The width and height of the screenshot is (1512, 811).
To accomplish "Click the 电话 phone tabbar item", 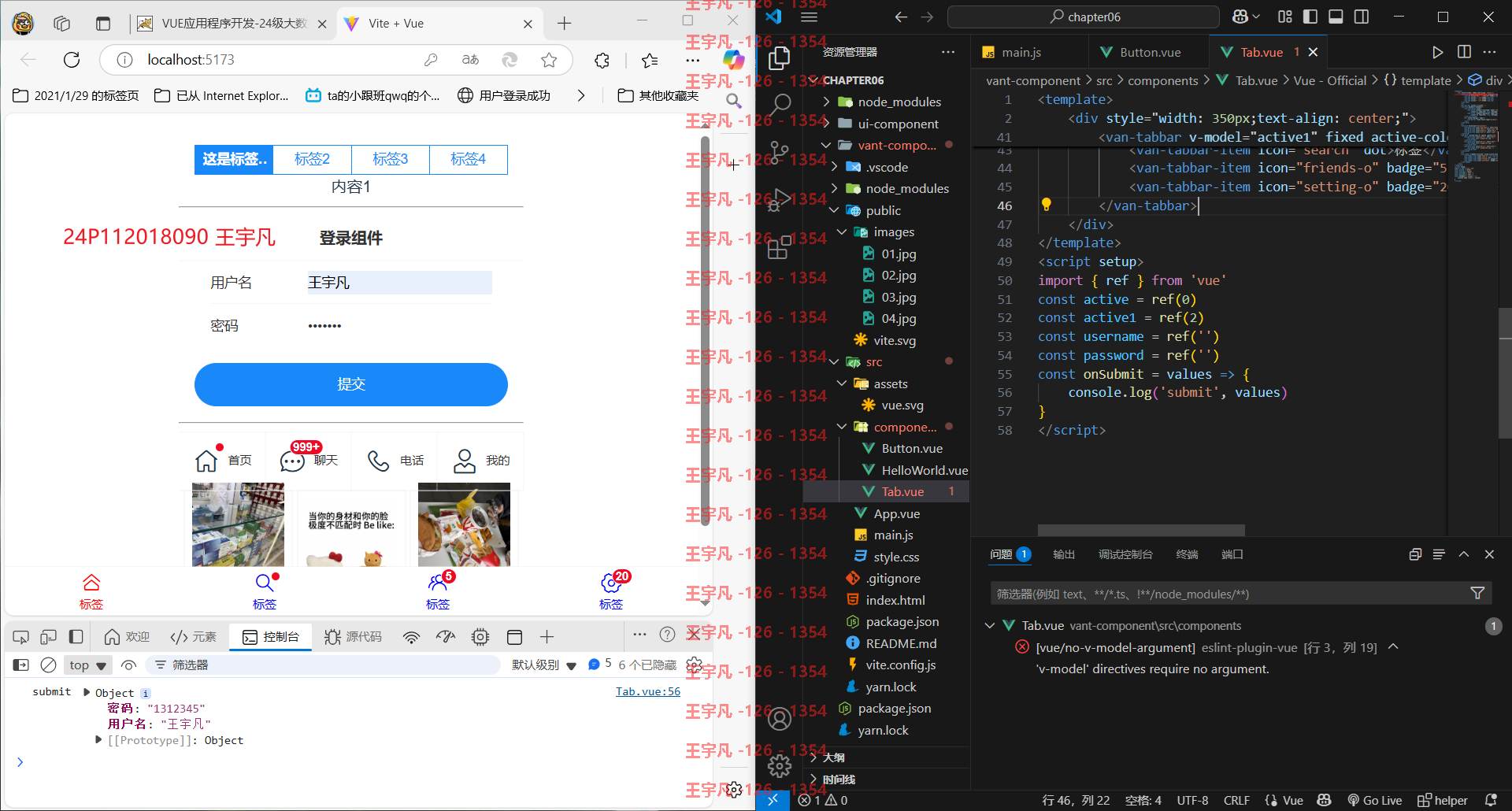I will [395, 460].
